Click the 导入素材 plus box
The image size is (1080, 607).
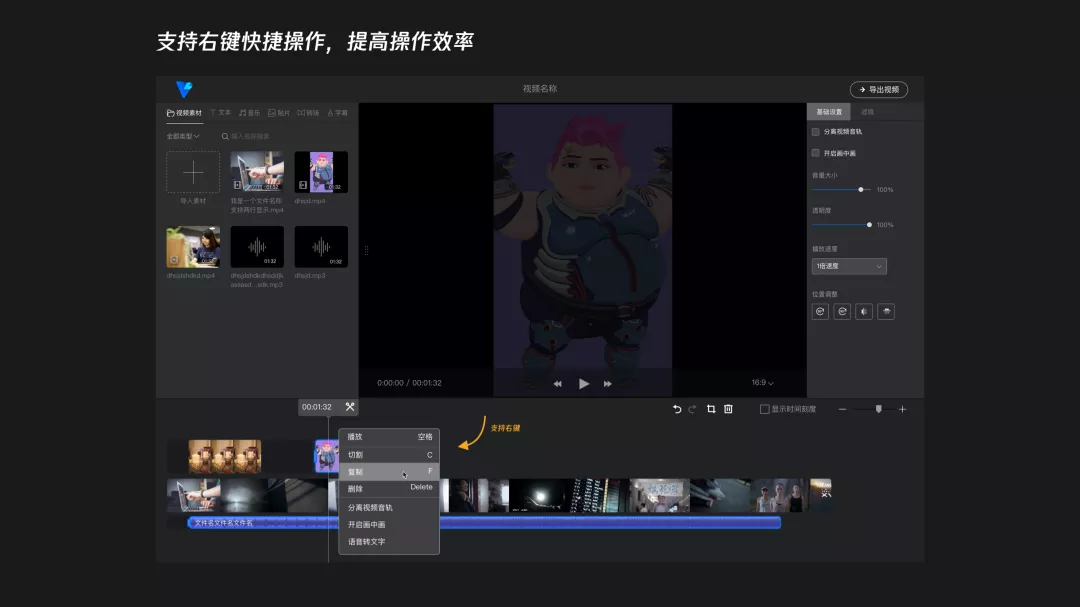pyautogui.click(x=193, y=172)
